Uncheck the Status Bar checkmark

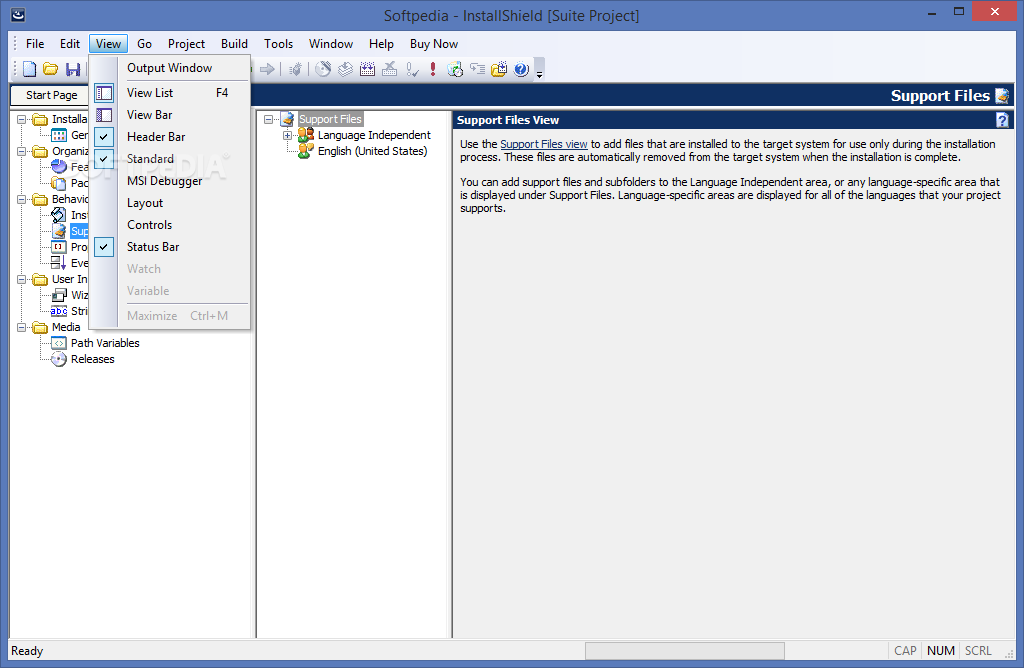coord(104,247)
